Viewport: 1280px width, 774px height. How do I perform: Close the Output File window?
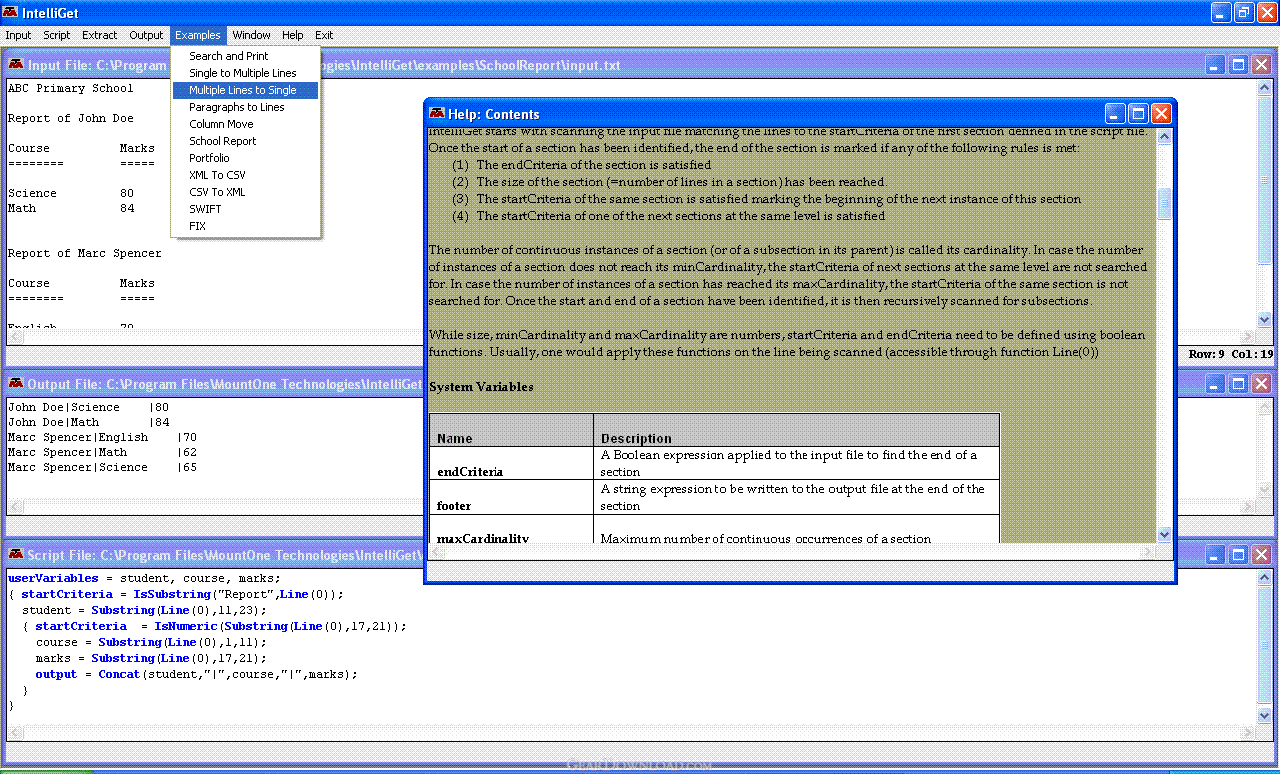tap(1261, 384)
